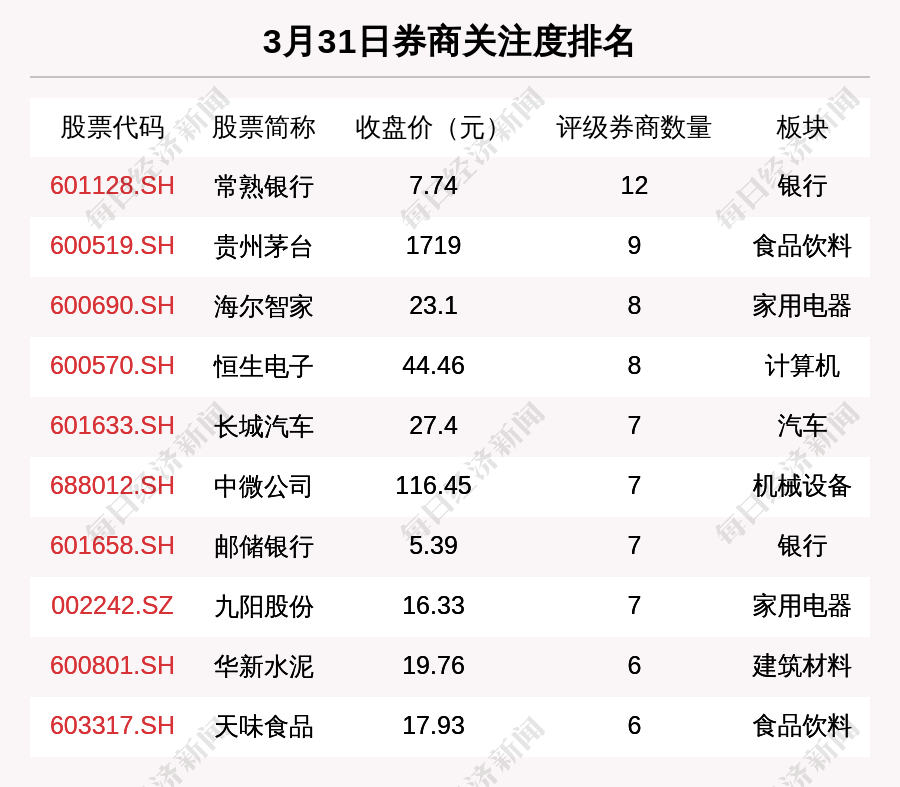
Task: Click broker count 6 for 华新水泥
Action: pyautogui.click(x=634, y=666)
